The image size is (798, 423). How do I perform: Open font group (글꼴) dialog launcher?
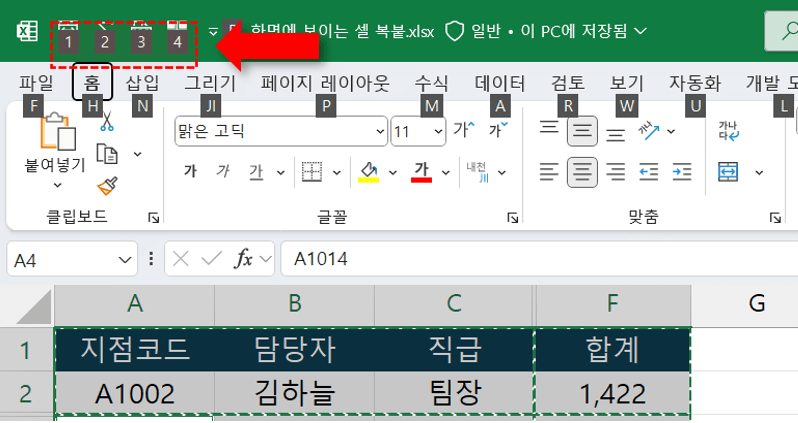click(512, 218)
